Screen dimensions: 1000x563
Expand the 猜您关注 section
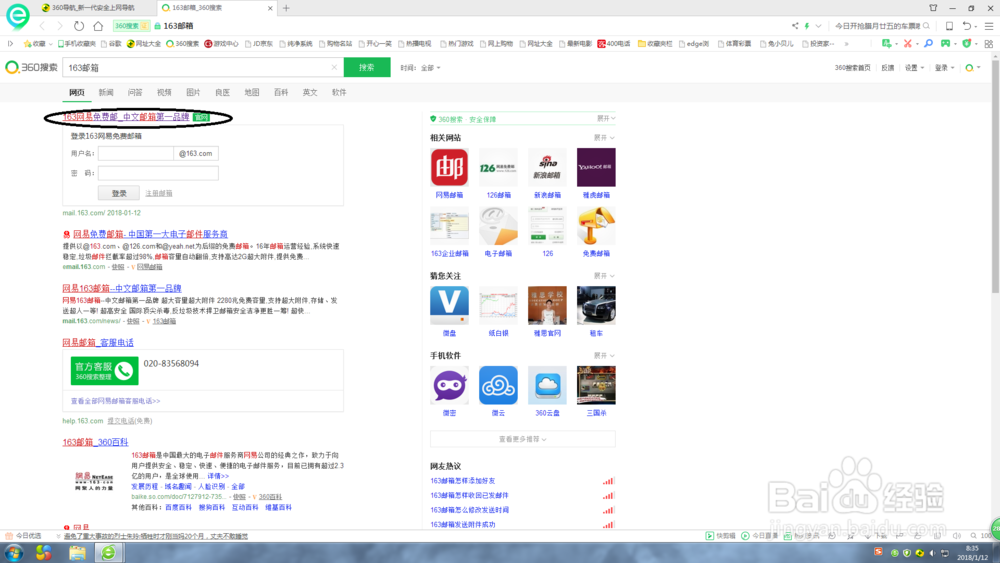coord(604,276)
